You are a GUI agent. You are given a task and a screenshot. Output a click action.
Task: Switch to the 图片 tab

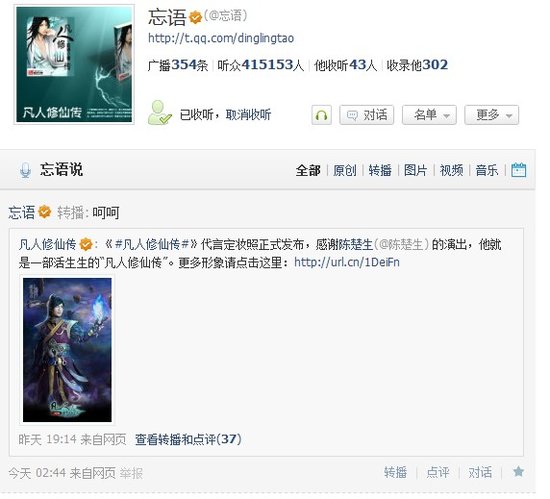415,170
